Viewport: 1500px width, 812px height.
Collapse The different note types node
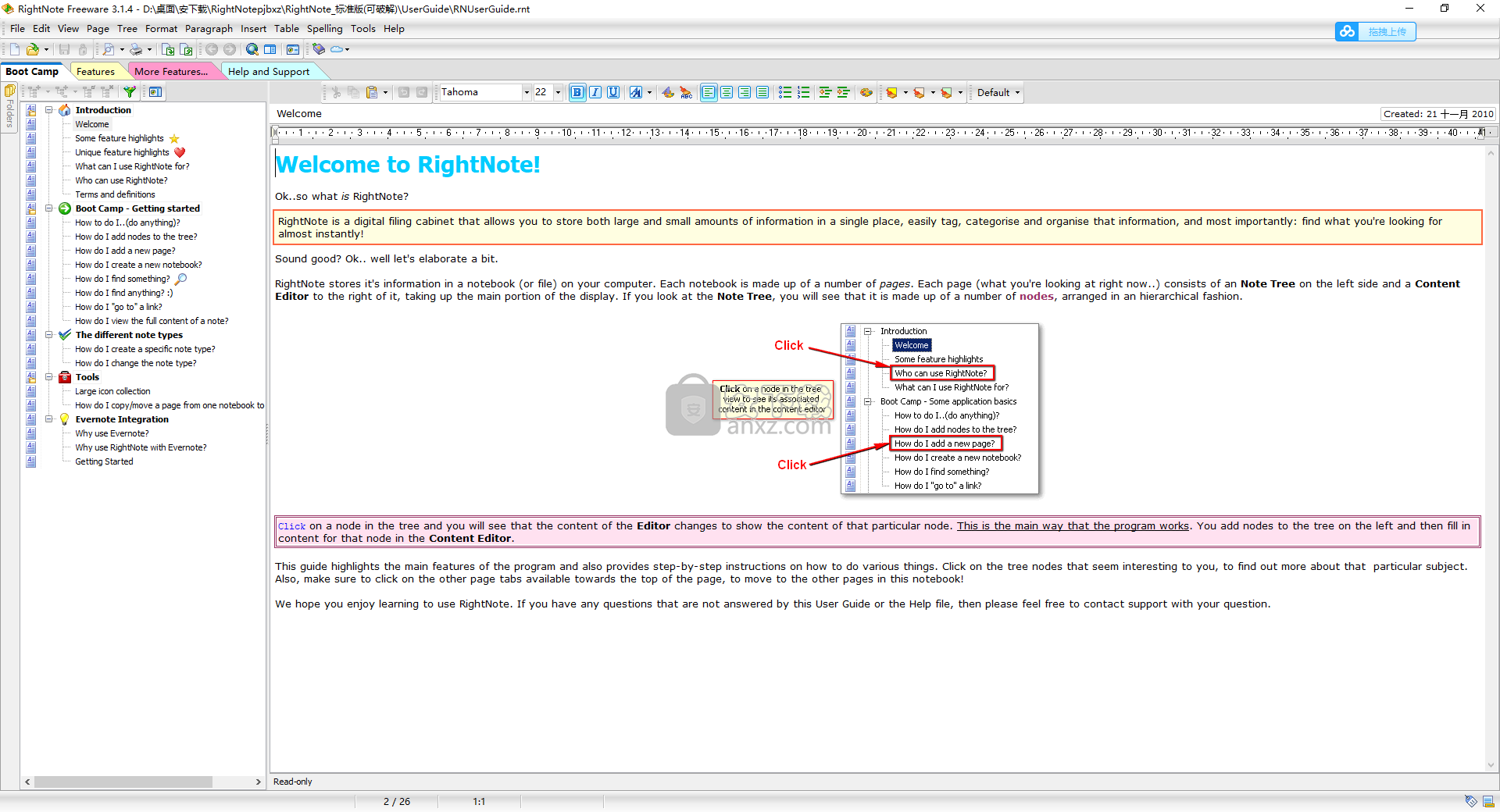[x=49, y=335]
